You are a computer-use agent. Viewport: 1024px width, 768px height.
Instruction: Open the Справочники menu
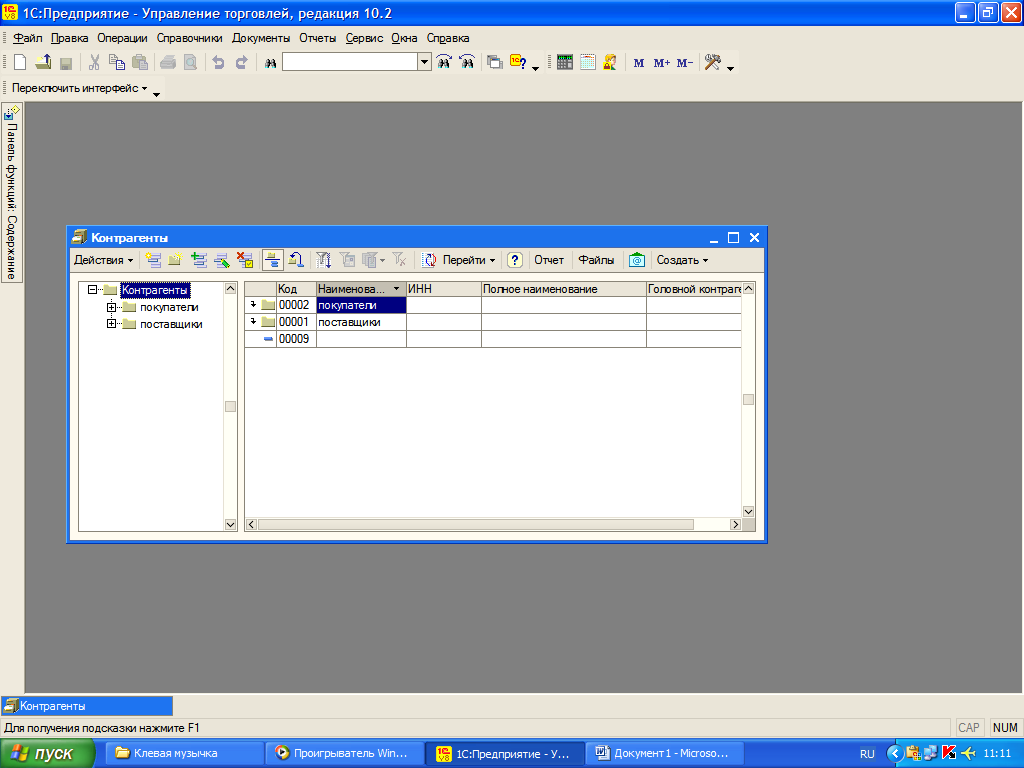coord(189,38)
